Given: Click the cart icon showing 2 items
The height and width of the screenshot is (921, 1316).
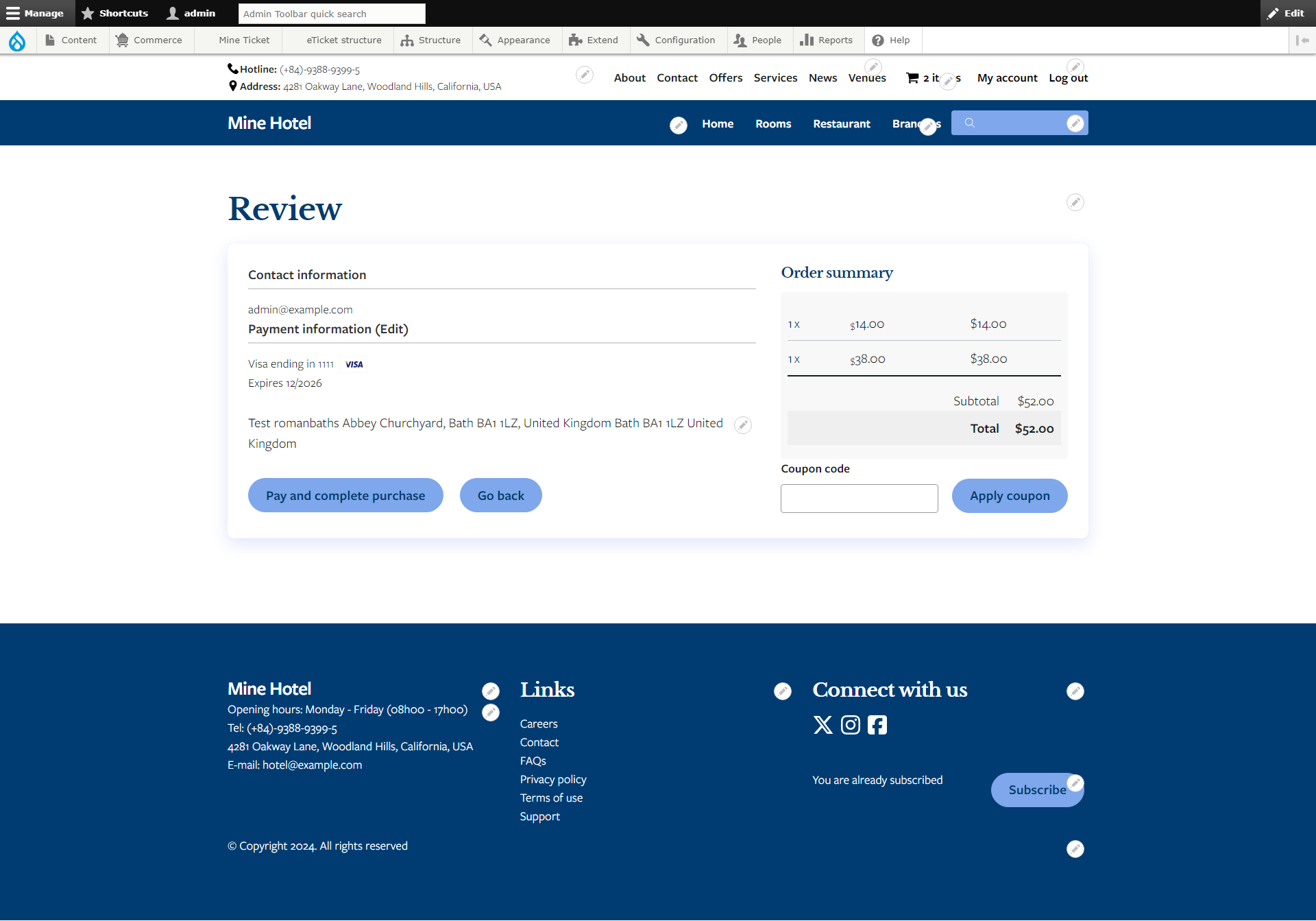Looking at the screenshot, I should pos(911,76).
